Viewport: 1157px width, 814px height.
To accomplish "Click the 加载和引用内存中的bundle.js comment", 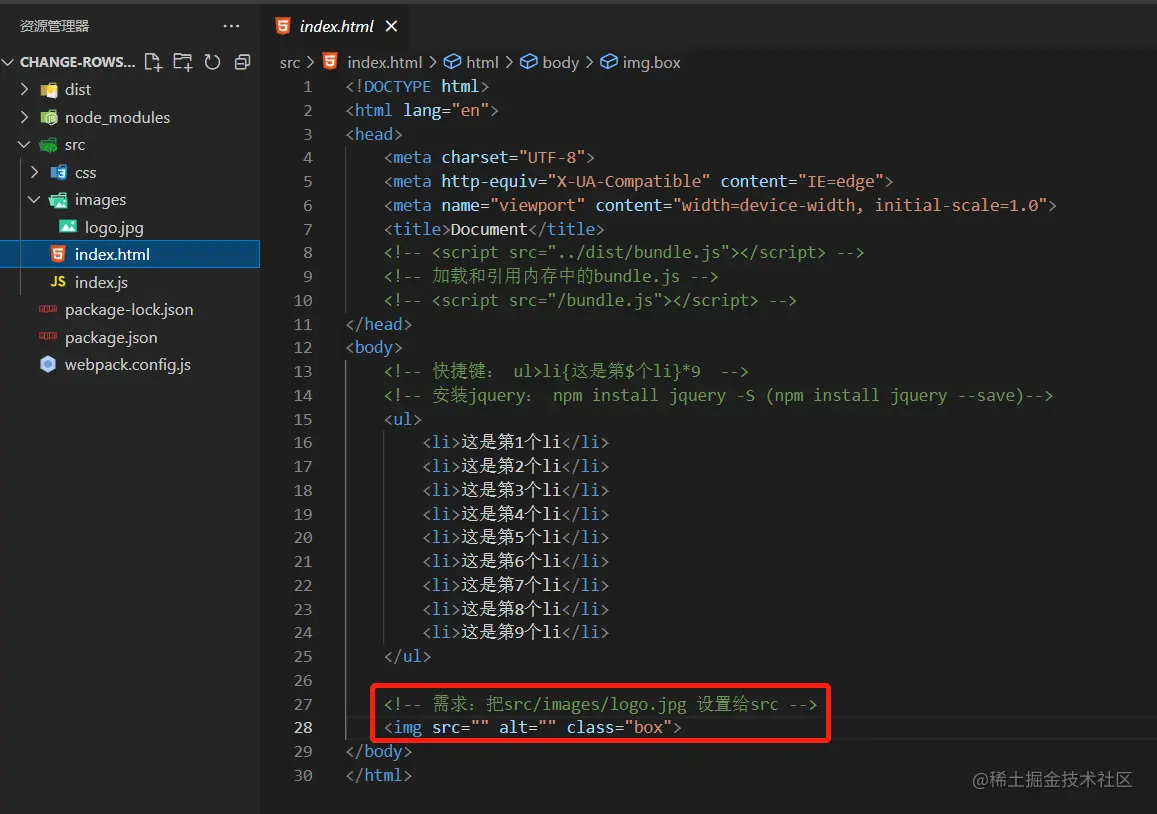I will tap(550, 277).
